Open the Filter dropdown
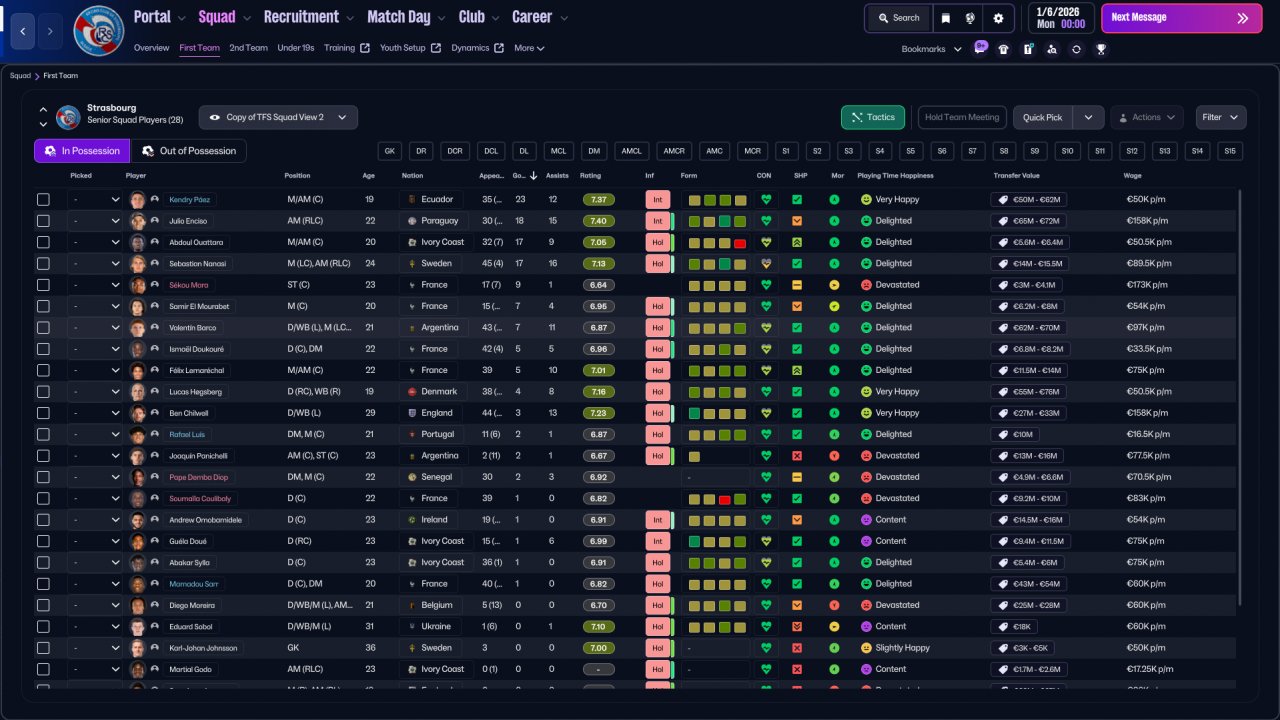 (1221, 117)
